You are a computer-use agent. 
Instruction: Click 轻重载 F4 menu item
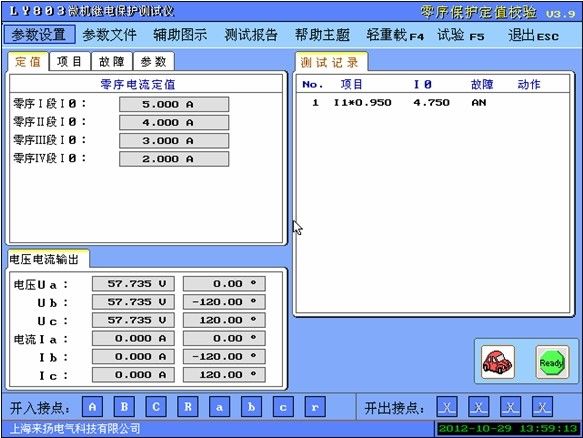click(395, 35)
